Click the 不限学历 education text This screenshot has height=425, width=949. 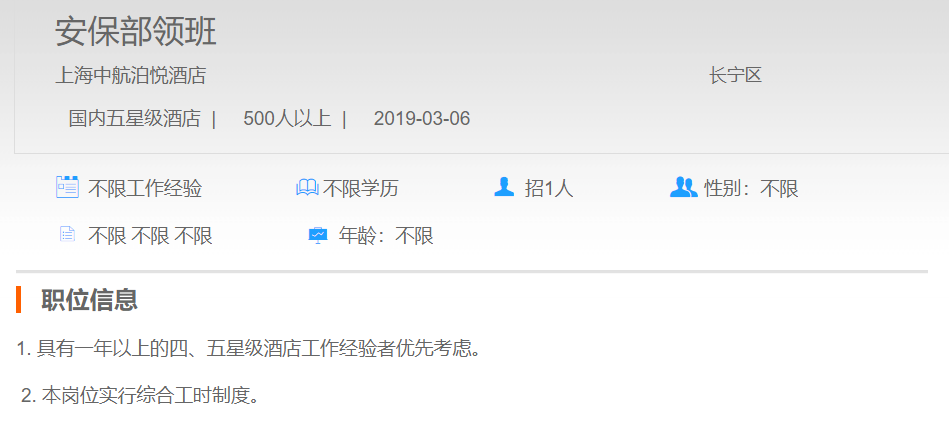click(x=361, y=188)
